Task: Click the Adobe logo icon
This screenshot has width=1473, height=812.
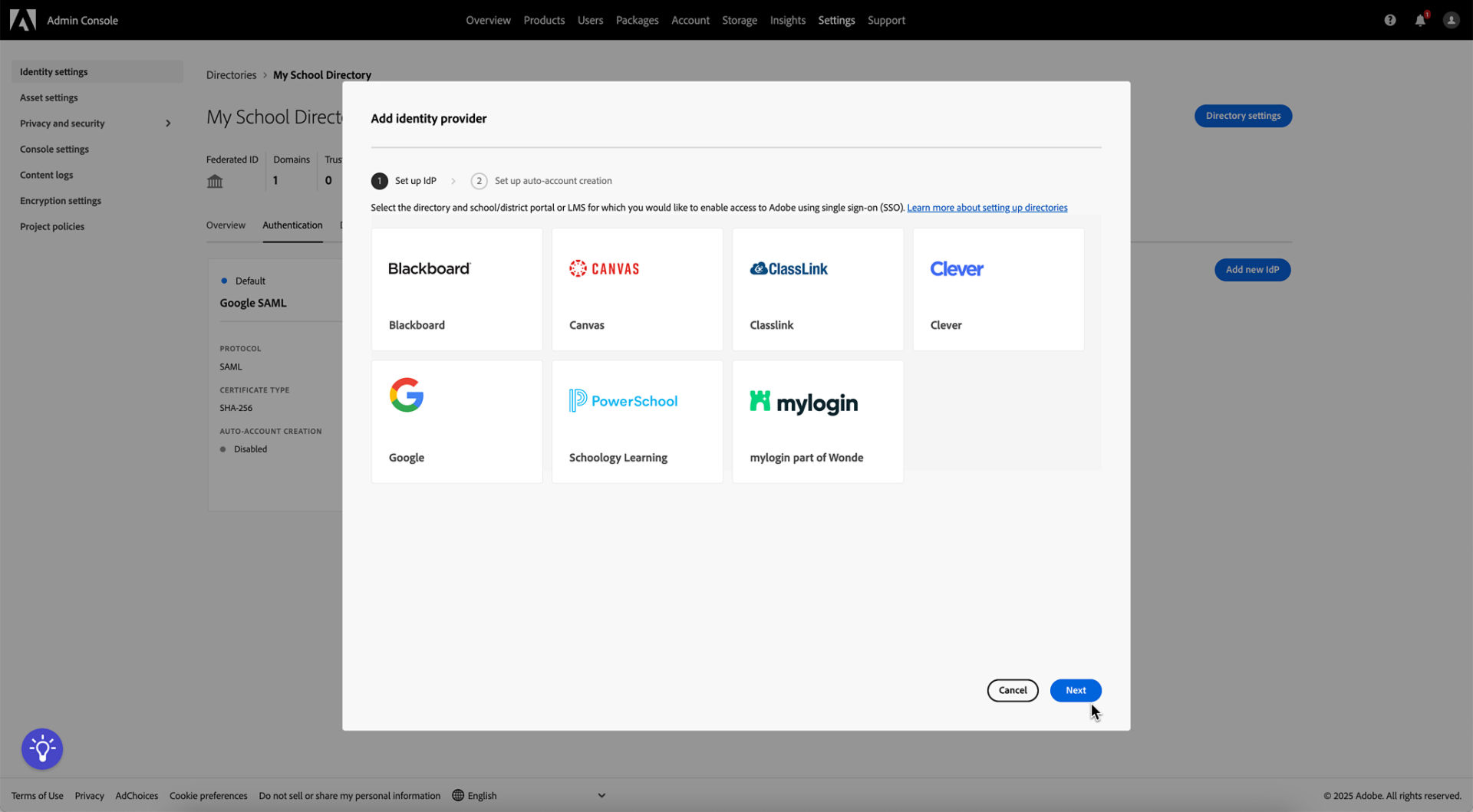Action: [x=23, y=20]
